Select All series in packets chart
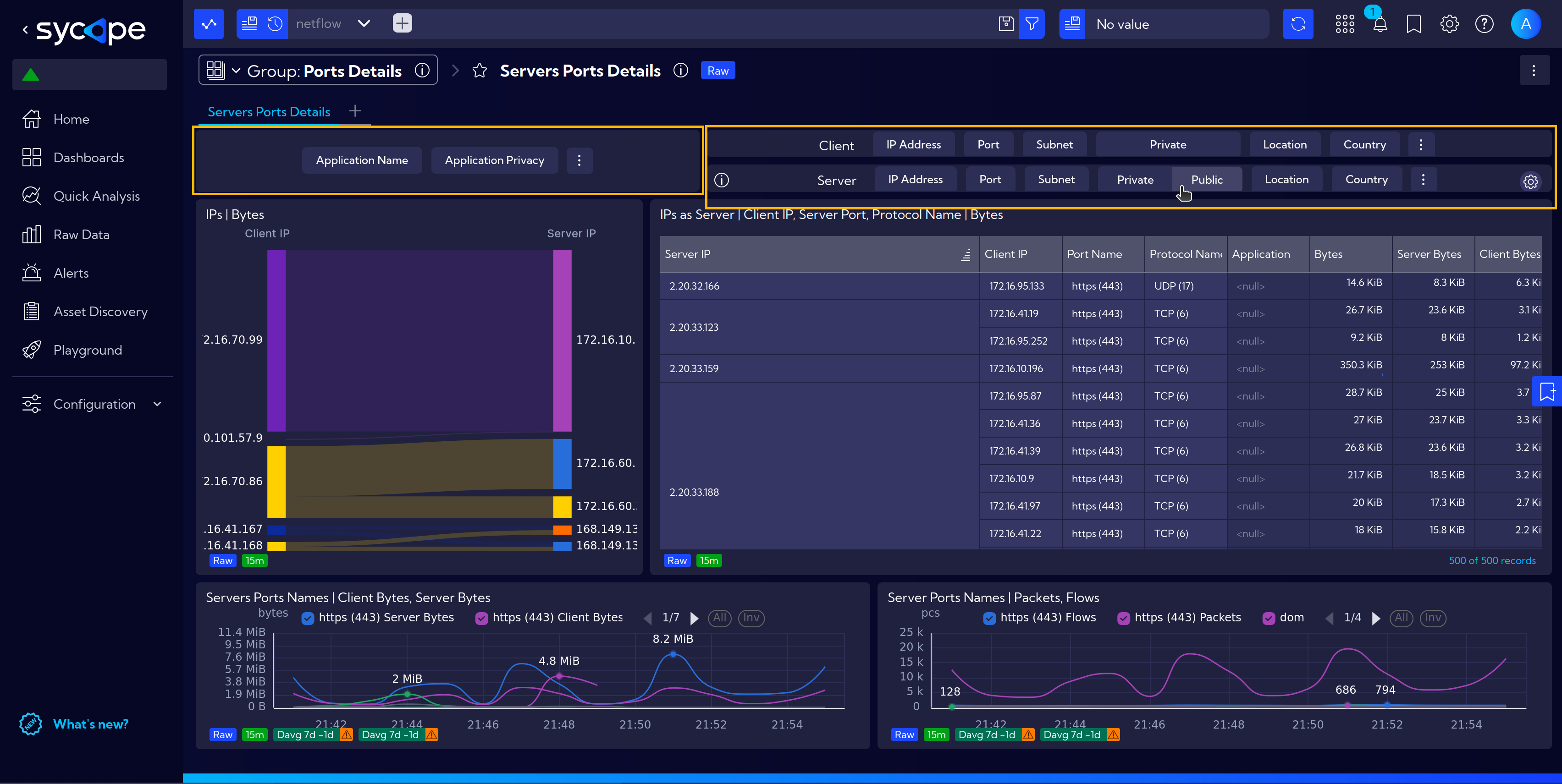This screenshot has height=784, width=1562. (1402, 618)
